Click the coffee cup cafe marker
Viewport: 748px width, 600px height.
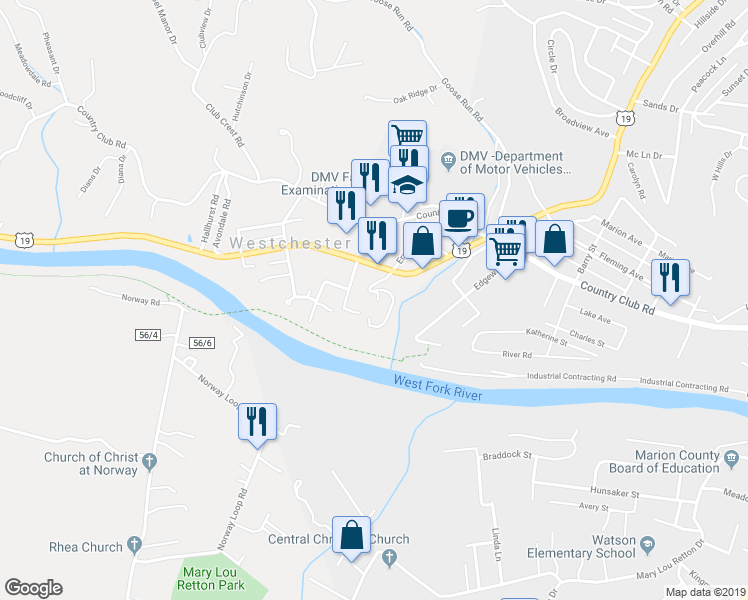point(458,222)
